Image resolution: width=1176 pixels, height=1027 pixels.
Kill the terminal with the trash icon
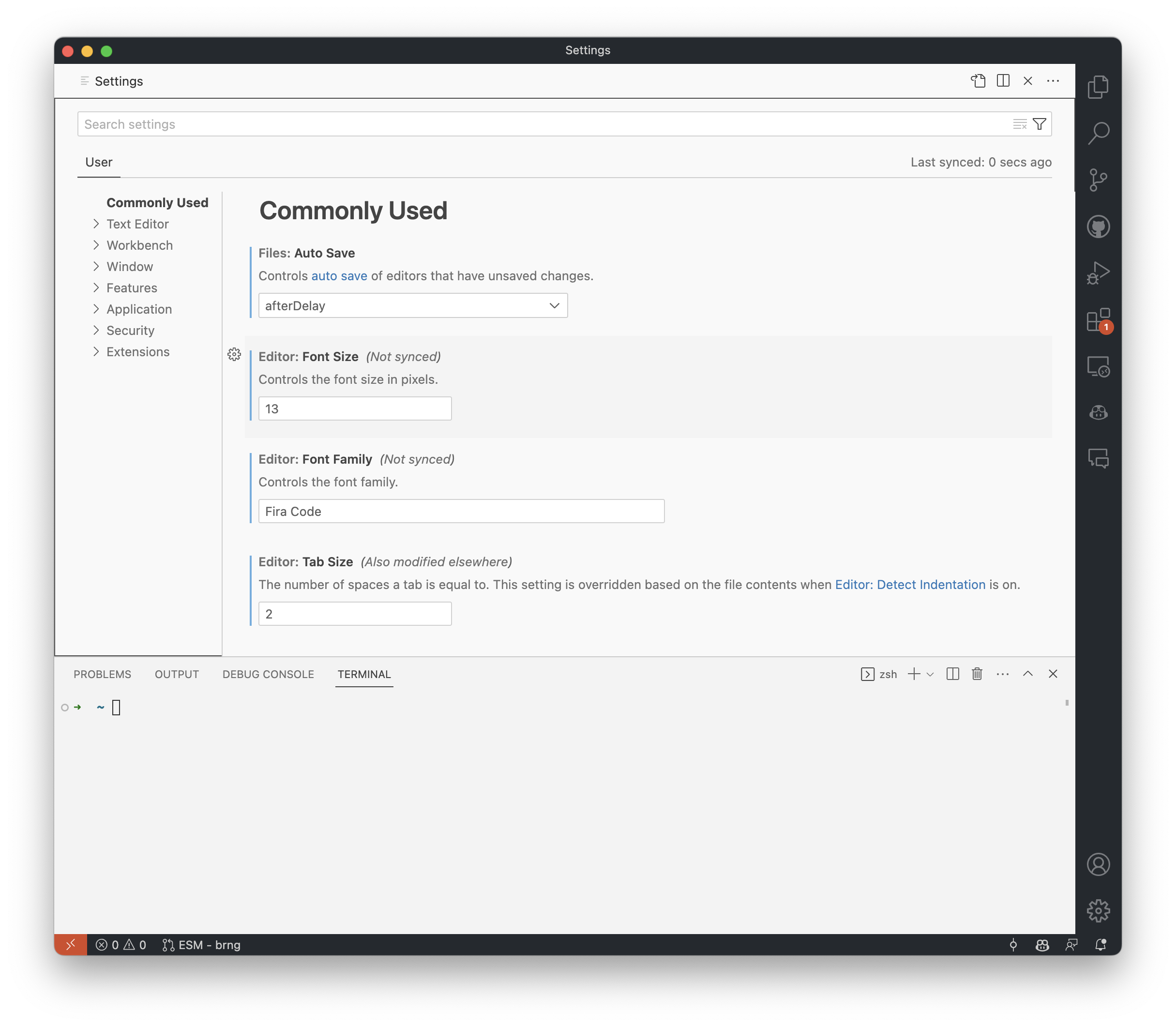coord(976,674)
